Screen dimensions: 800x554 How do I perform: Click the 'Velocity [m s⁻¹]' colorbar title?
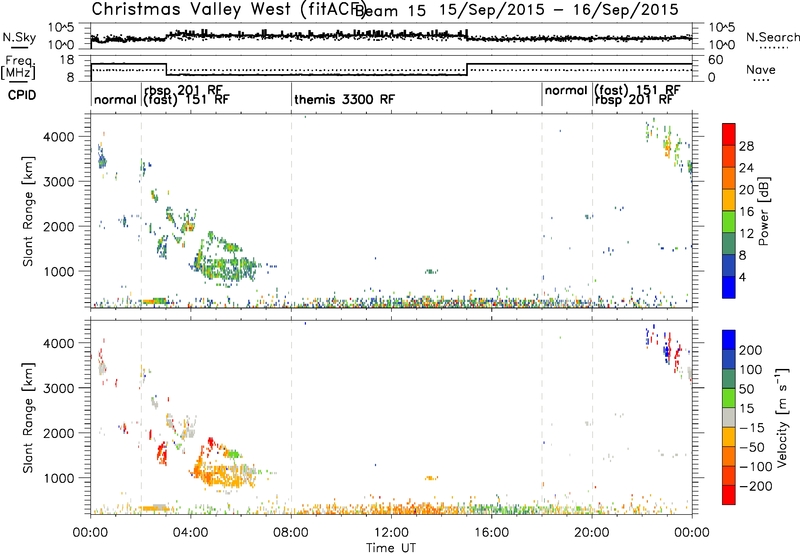[x=781, y=418]
